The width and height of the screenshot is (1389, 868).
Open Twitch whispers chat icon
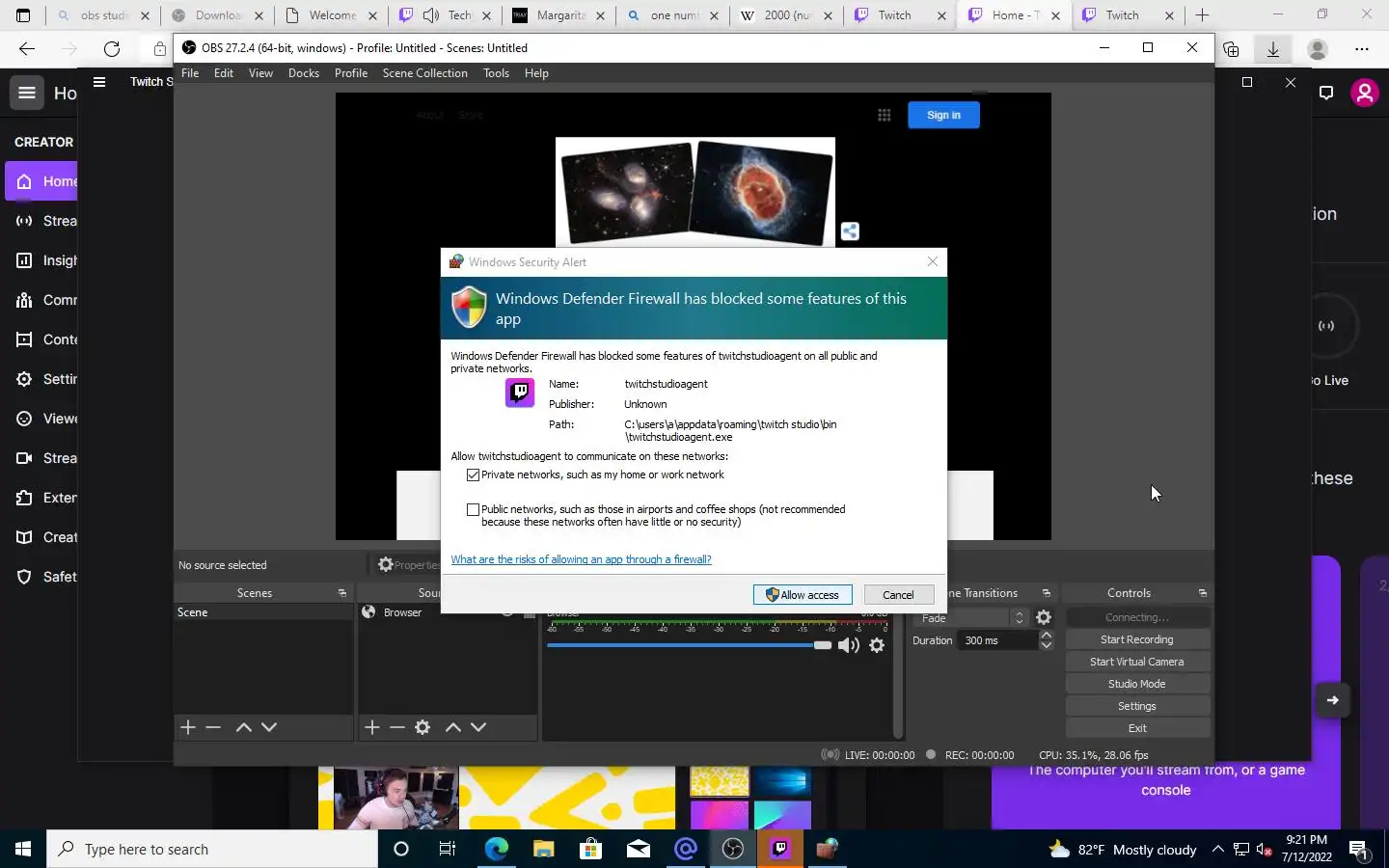click(1326, 93)
